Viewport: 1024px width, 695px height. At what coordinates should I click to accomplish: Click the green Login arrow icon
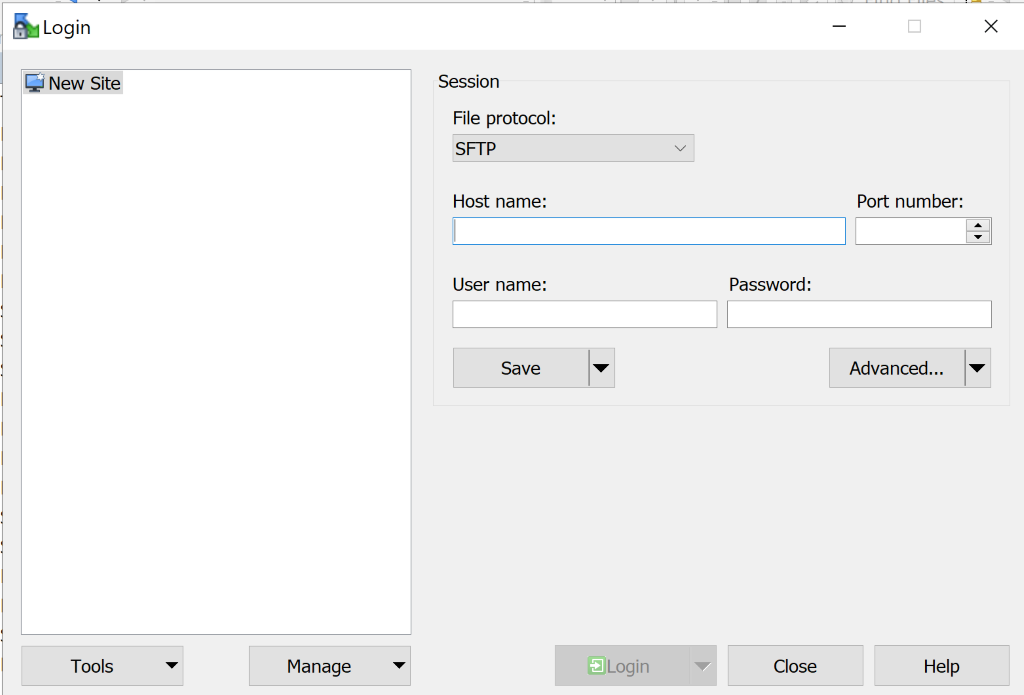(x=596, y=666)
